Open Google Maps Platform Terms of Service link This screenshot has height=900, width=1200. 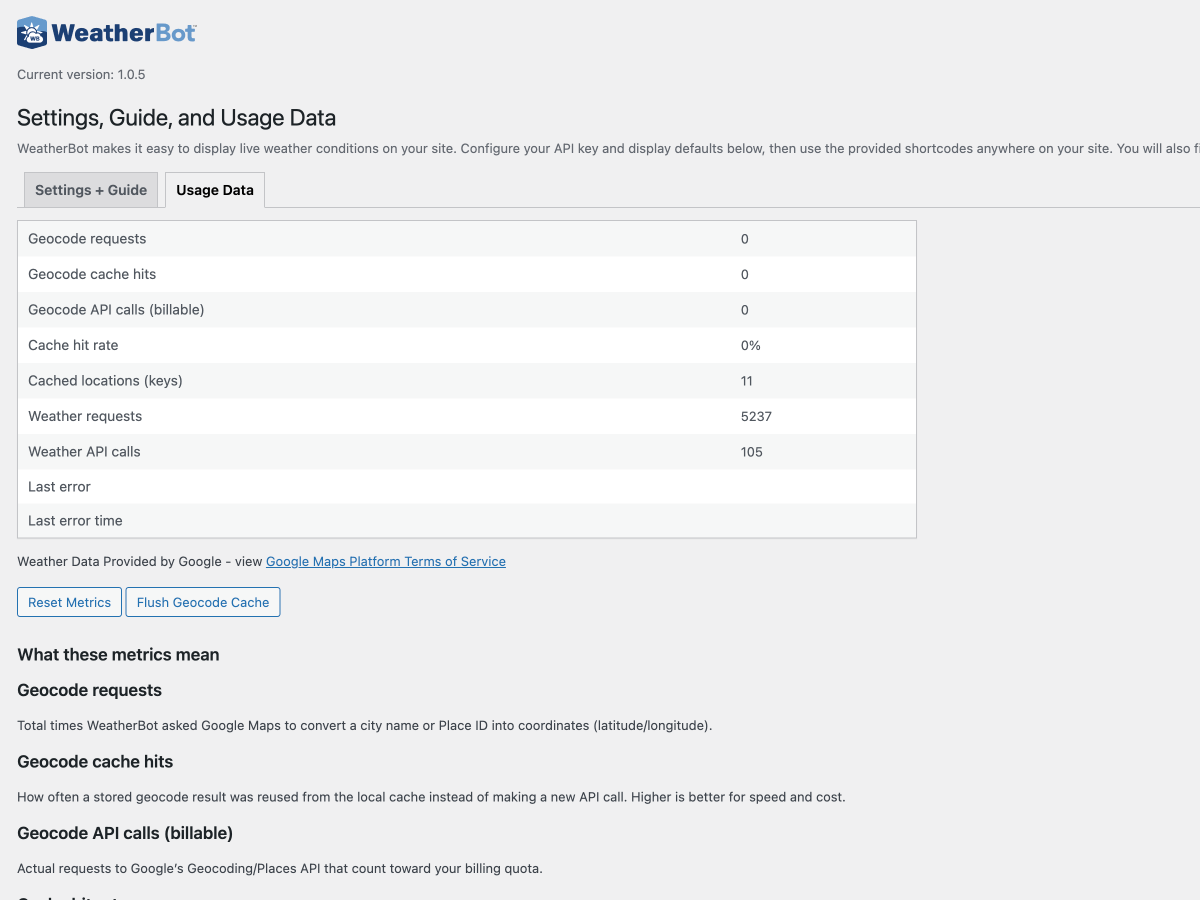[385, 561]
